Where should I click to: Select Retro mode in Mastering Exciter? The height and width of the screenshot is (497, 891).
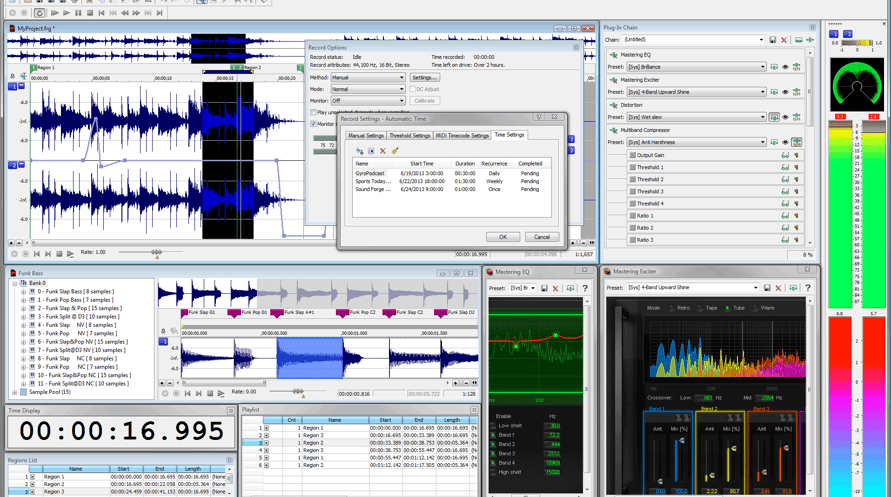(x=672, y=308)
